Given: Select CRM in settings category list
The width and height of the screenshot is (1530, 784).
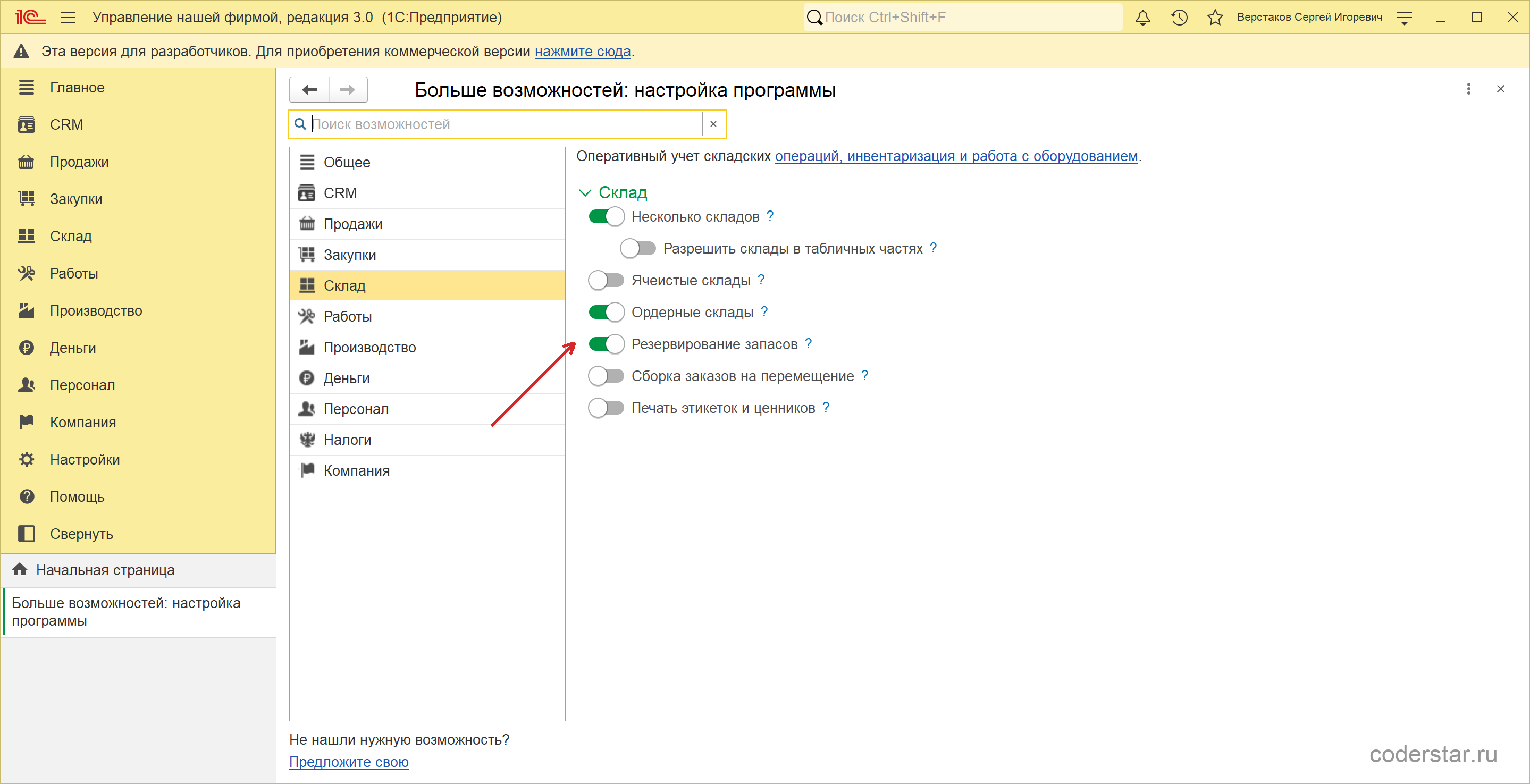Looking at the screenshot, I should [x=427, y=193].
